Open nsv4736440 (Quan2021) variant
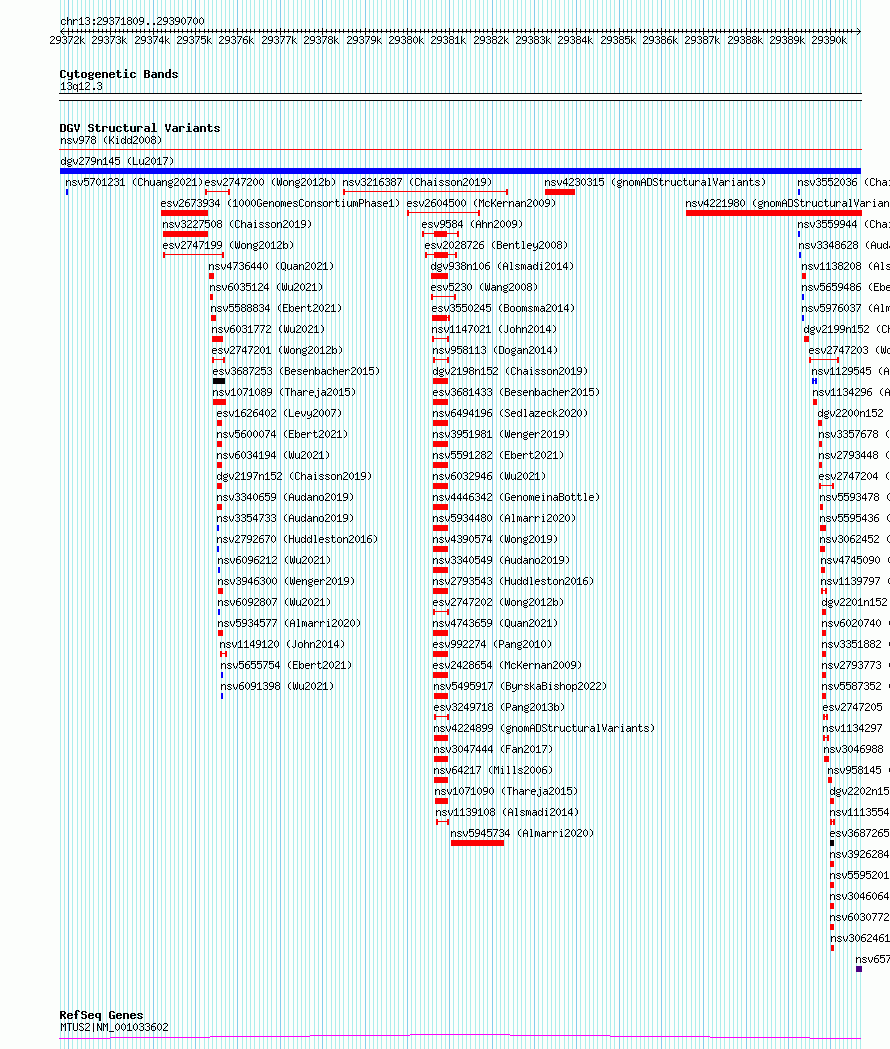This screenshot has height=1049, width=890. (271, 266)
